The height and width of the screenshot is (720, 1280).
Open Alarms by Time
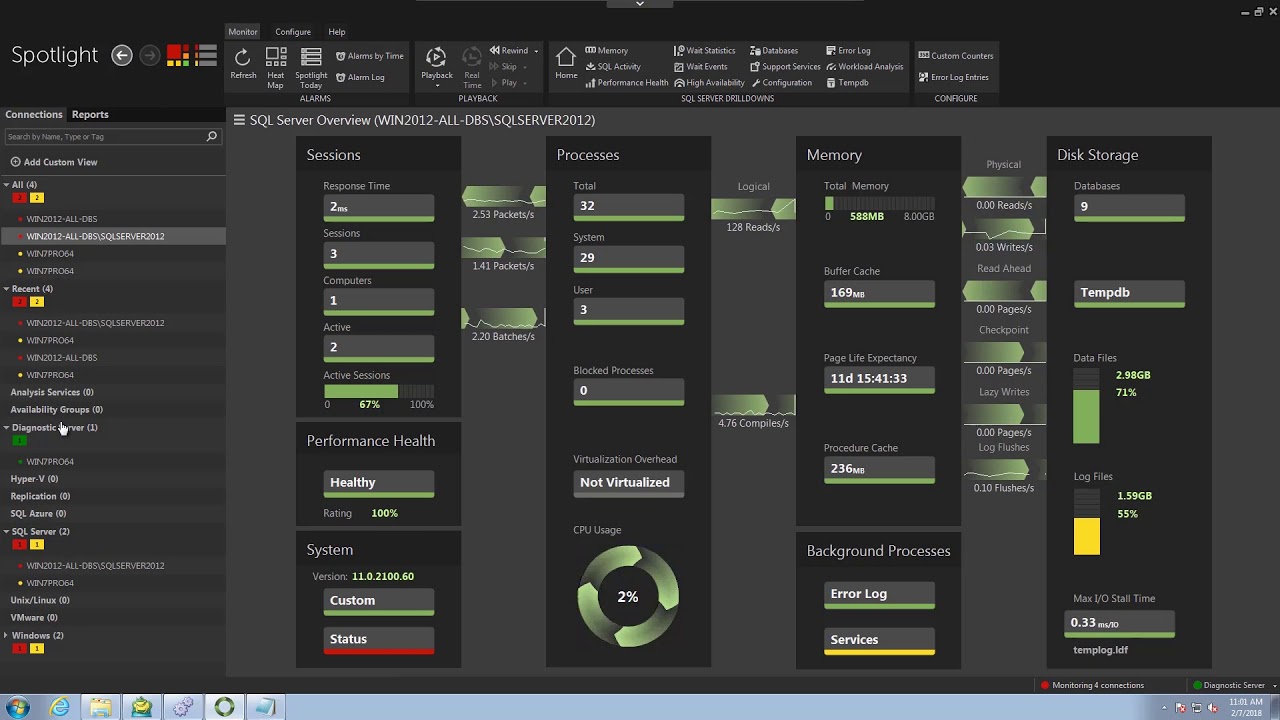[369, 56]
